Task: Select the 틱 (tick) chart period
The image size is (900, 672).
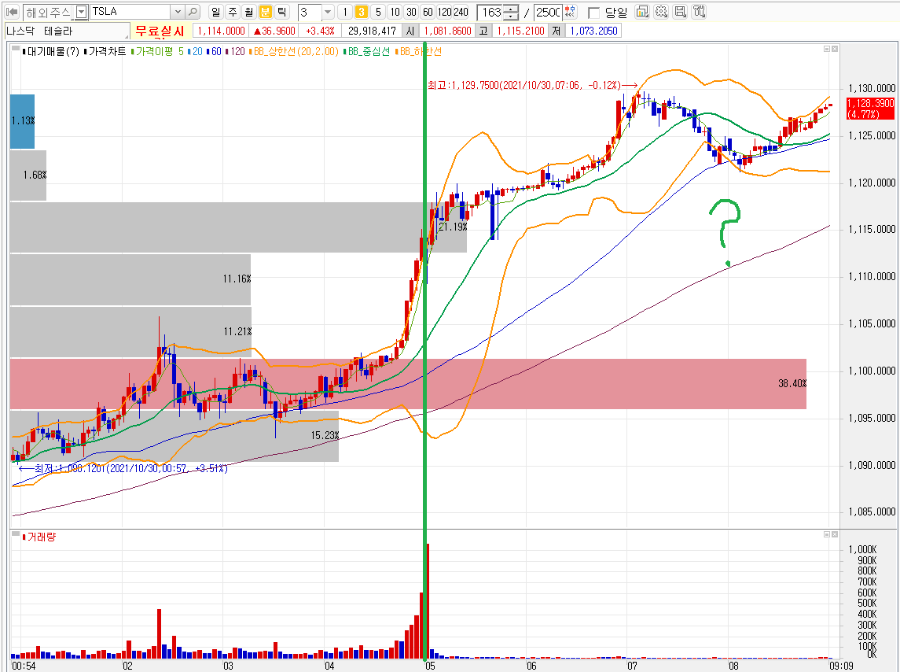Action: coord(282,11)
